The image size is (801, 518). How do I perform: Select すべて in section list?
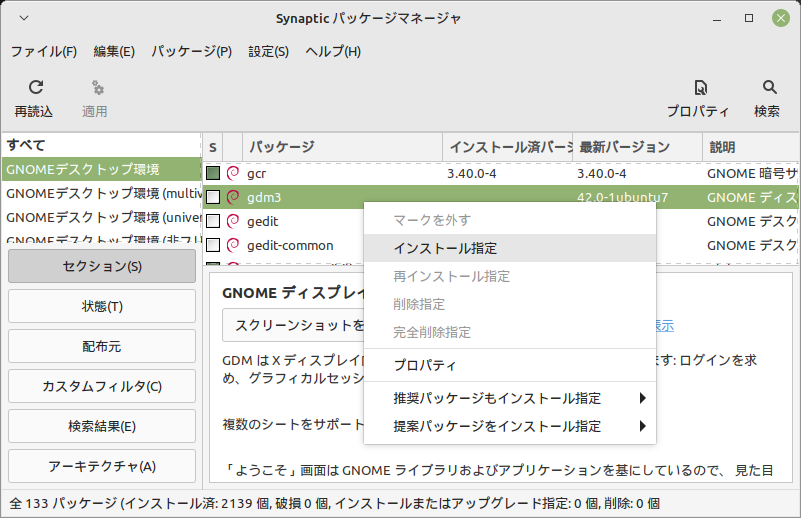click(x=101, y=145)
